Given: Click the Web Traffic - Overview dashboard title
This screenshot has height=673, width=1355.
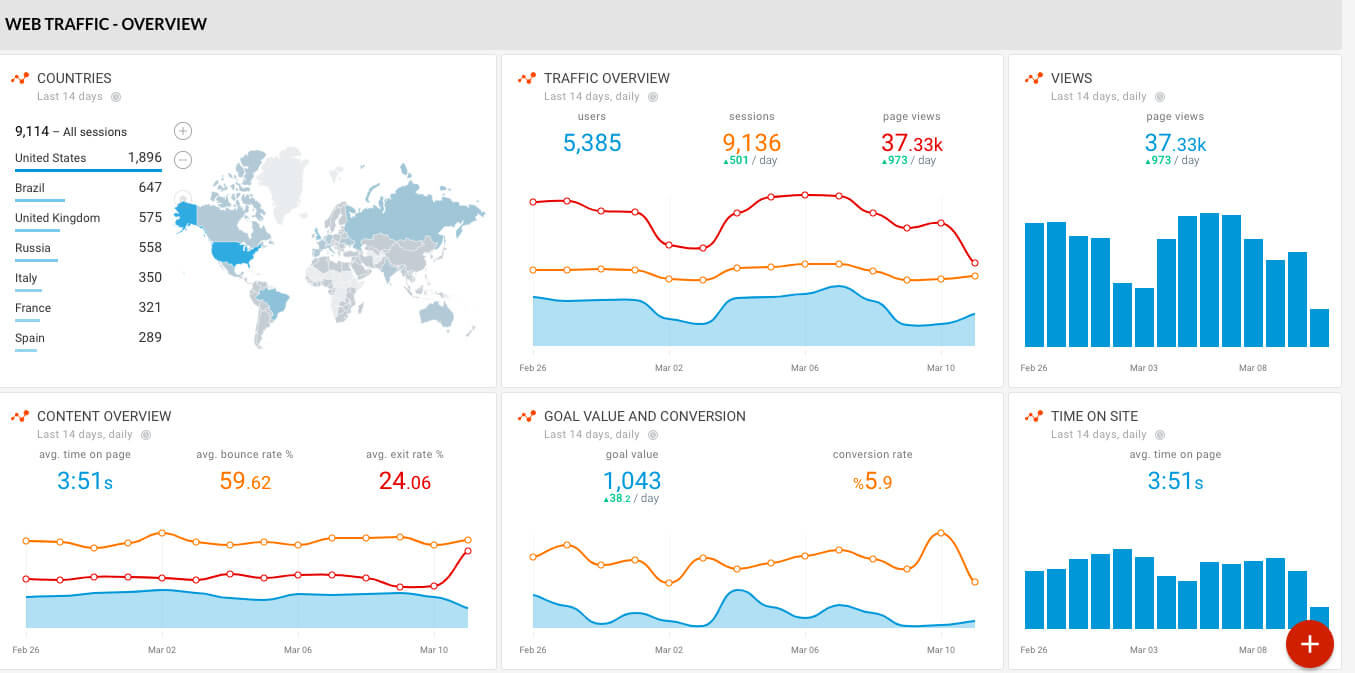Looking at the screenshot, I should (x=106, y=24).
